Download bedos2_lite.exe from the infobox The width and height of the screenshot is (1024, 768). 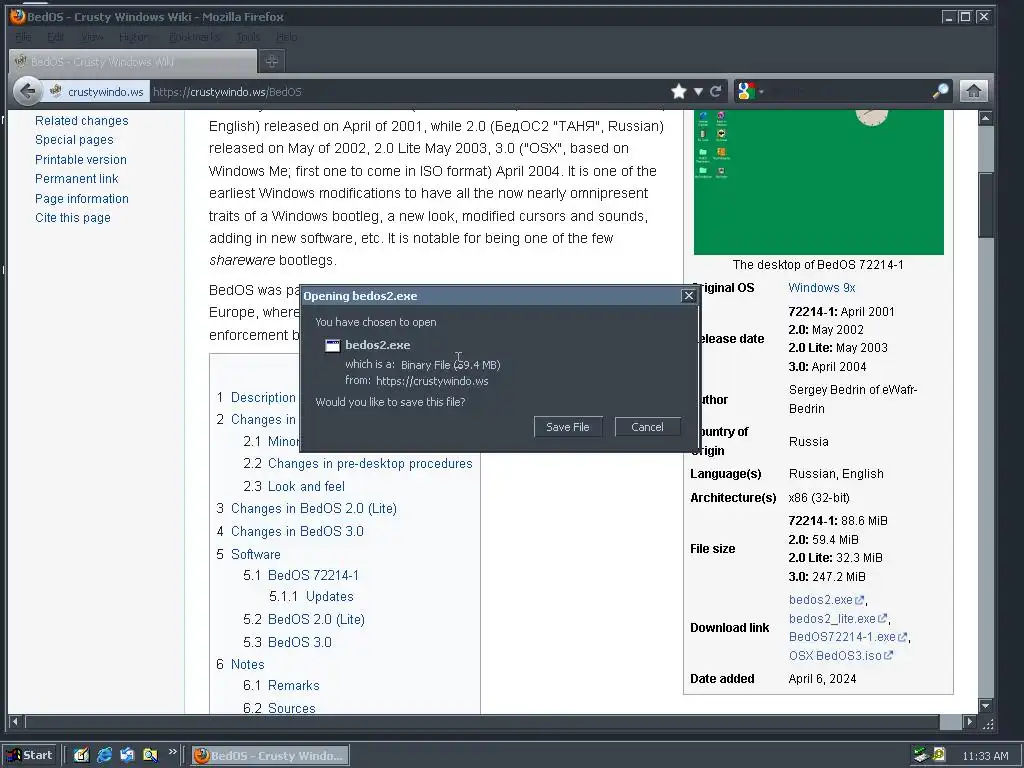point(838,618)
